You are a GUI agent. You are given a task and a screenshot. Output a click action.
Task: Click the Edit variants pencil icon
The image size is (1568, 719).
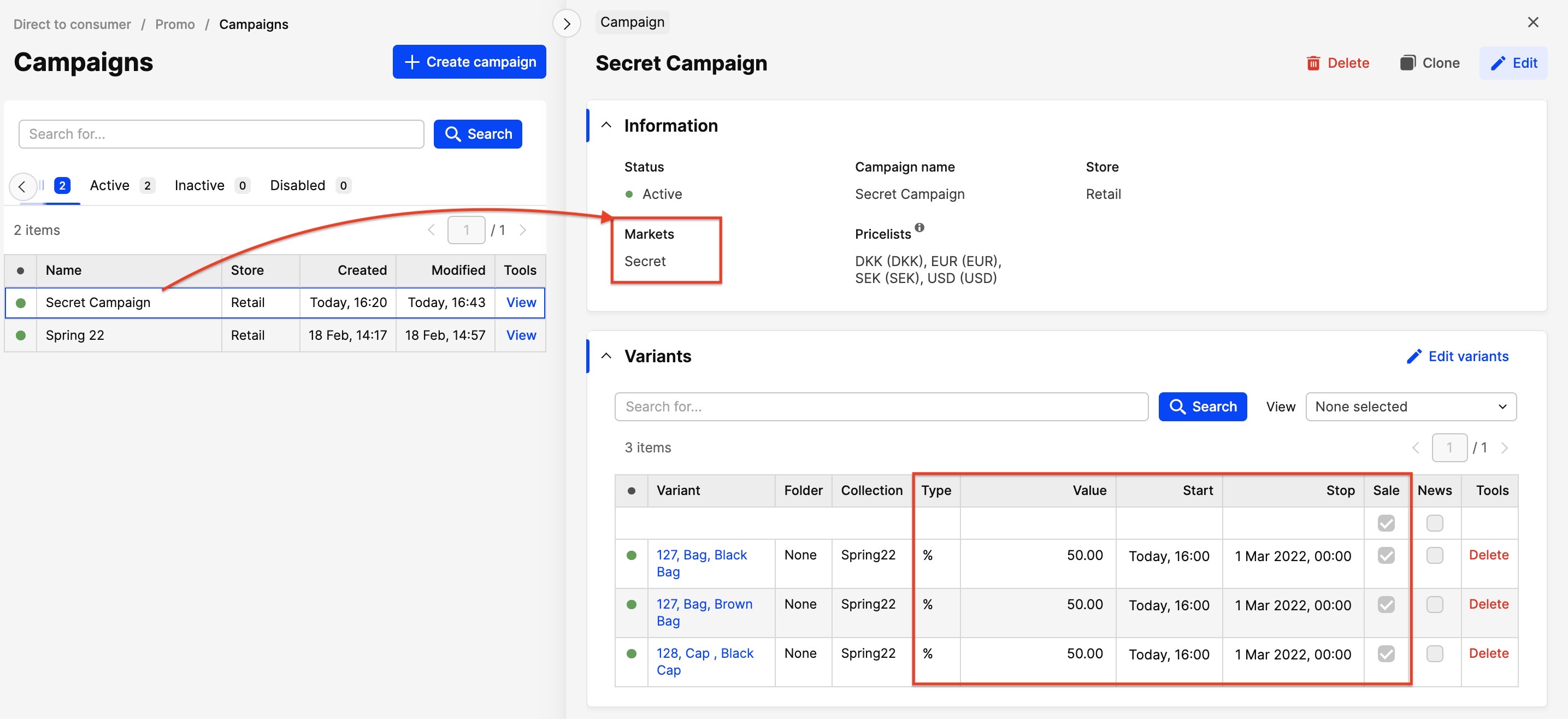point(1413,356)
